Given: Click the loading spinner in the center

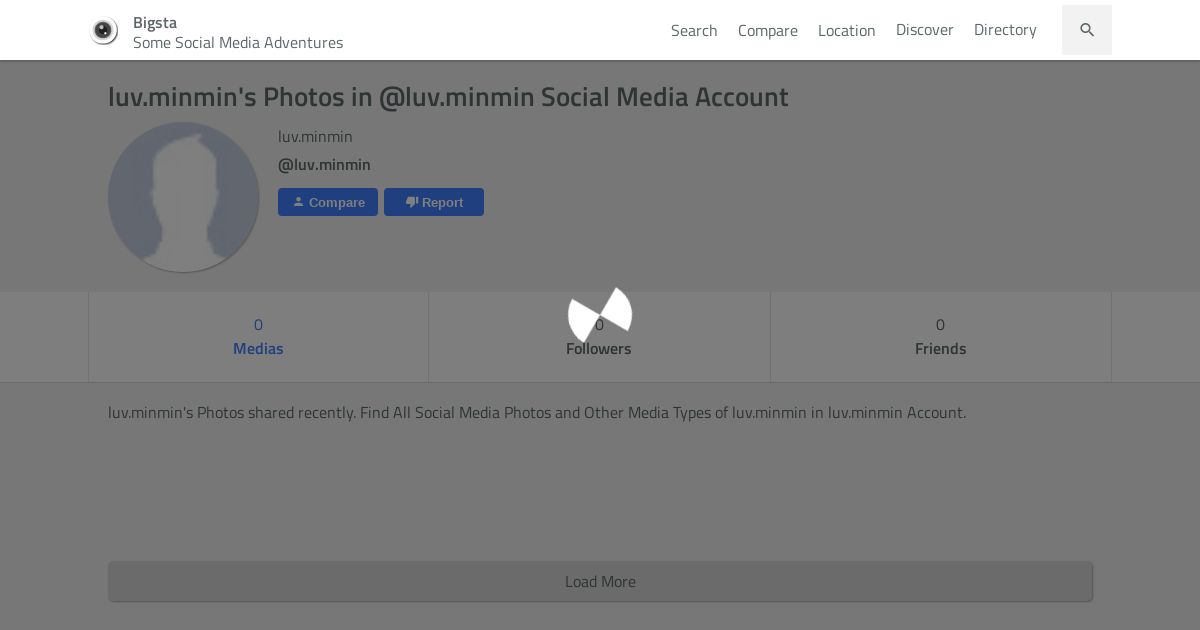Looking at the screenshot, I should [600, 315].
